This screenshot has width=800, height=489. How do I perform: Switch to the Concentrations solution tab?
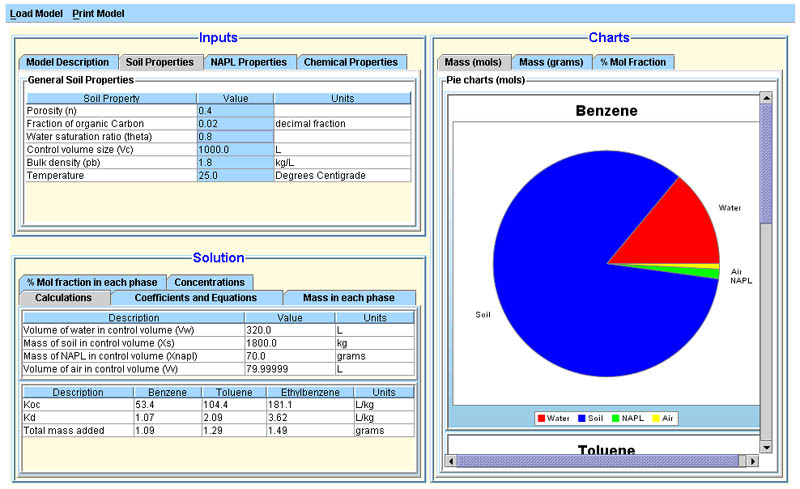pyautogui.click(x=210, y=282)
